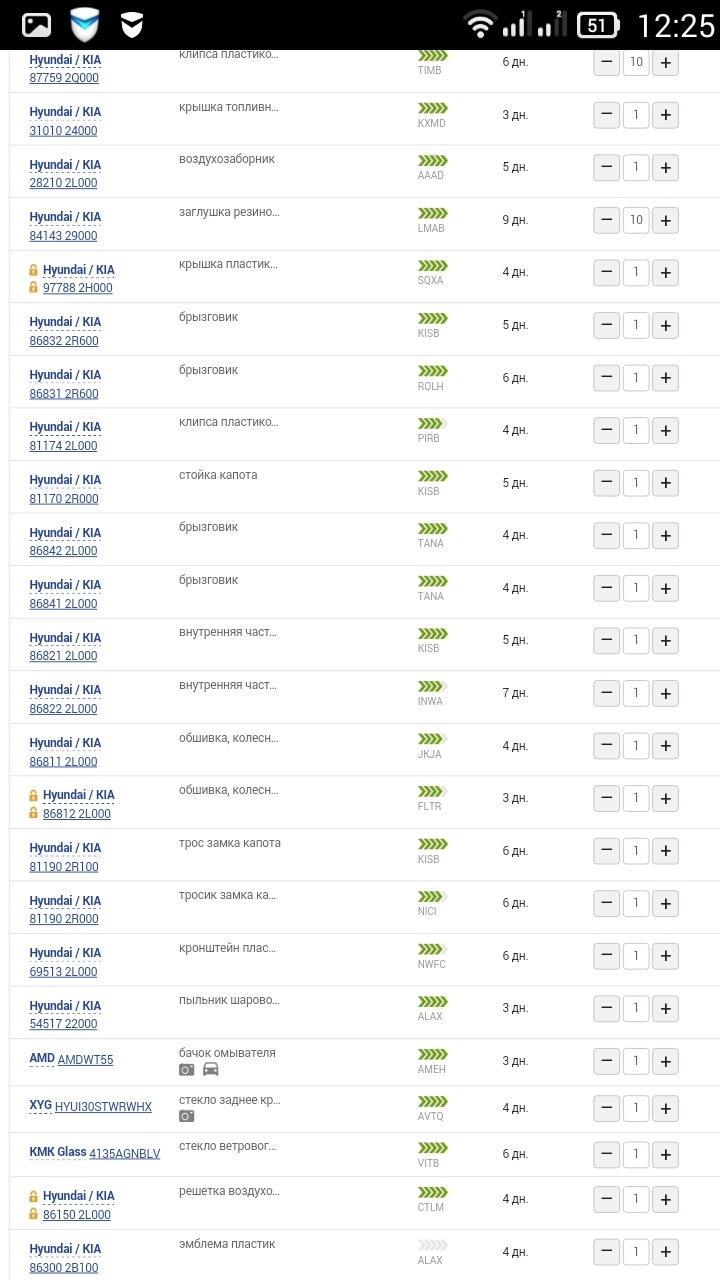The image size is (720, 1280).
Task: Click the quantity field for part 86300 2B100
Action: pos(636,1251)
